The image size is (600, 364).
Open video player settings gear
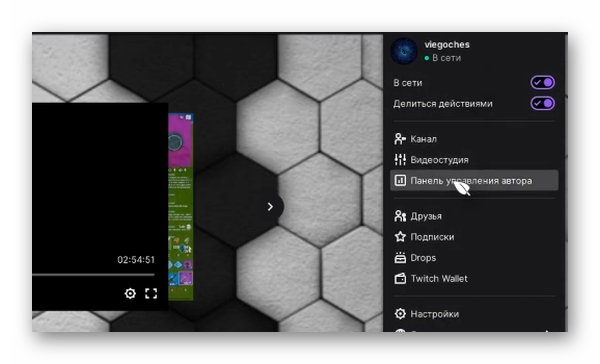(x=130, y=293)
